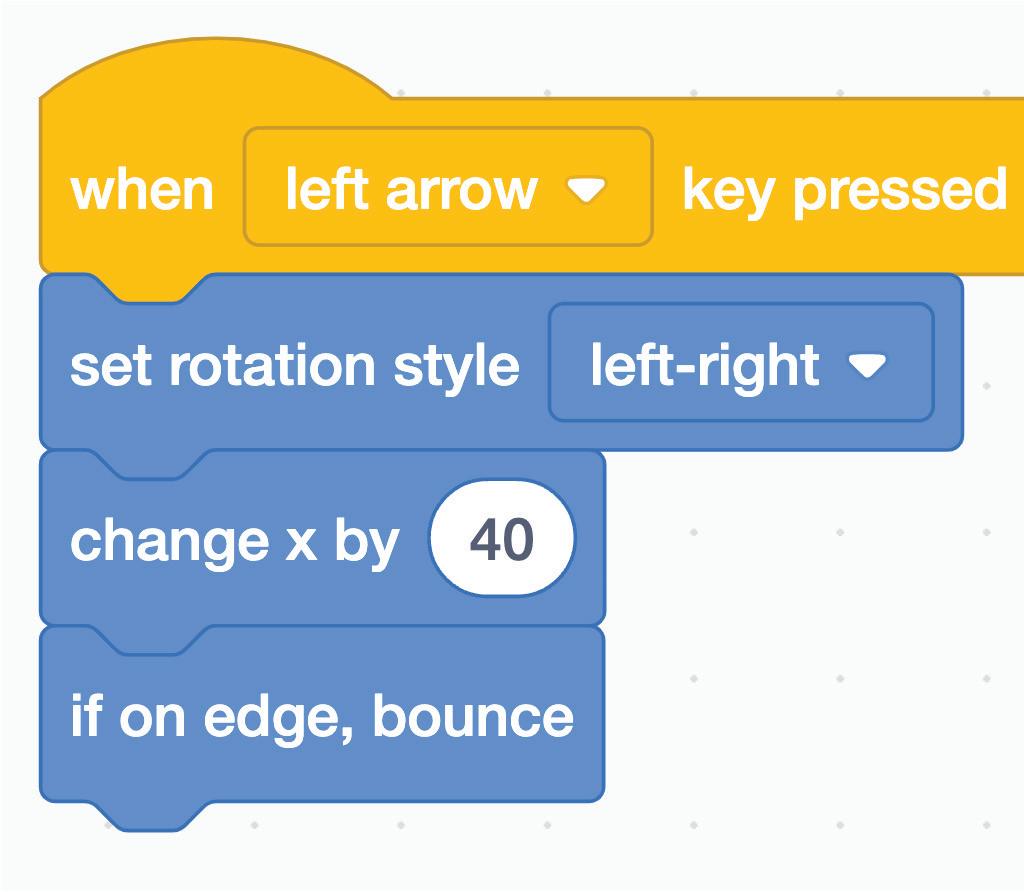Select the "set rotation style" block label
The width and height of the screenshot is (1024, 892).
click(x=294, y=365)
